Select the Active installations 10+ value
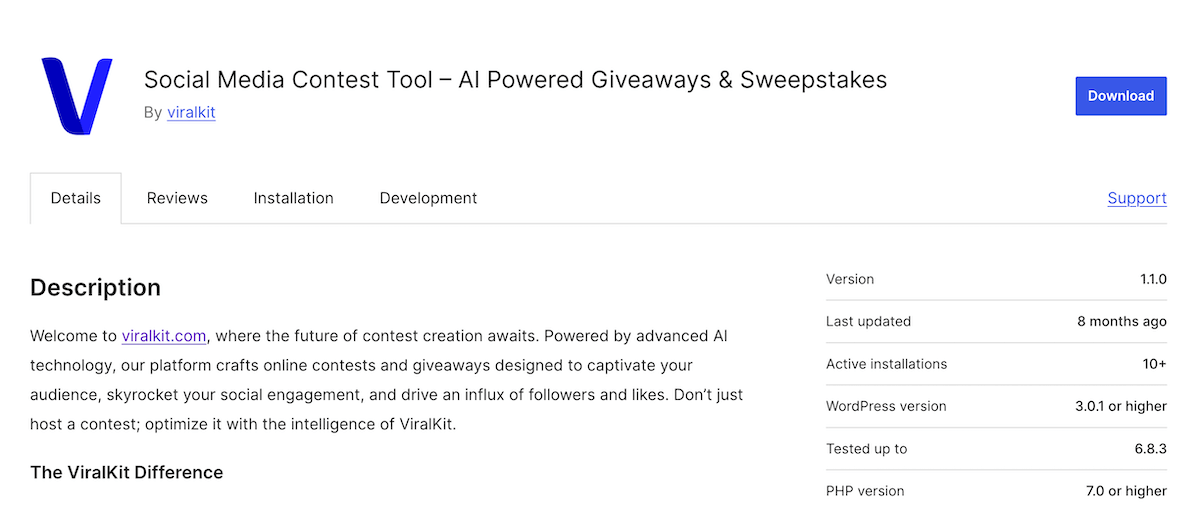Screen dimensions: 1200x508 (1154, 364)
